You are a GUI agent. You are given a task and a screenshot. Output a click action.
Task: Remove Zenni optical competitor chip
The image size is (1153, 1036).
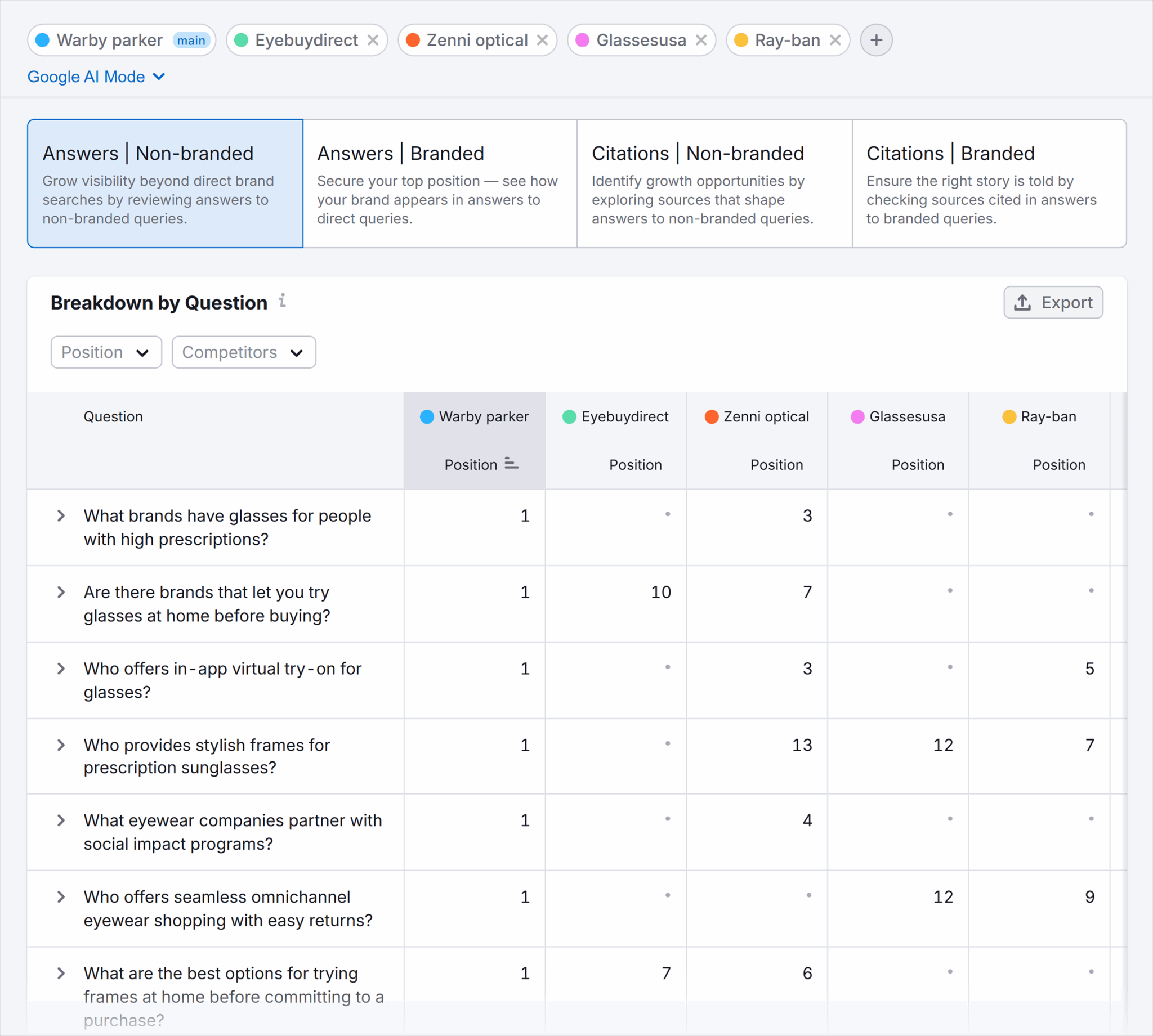pos(542,40)
